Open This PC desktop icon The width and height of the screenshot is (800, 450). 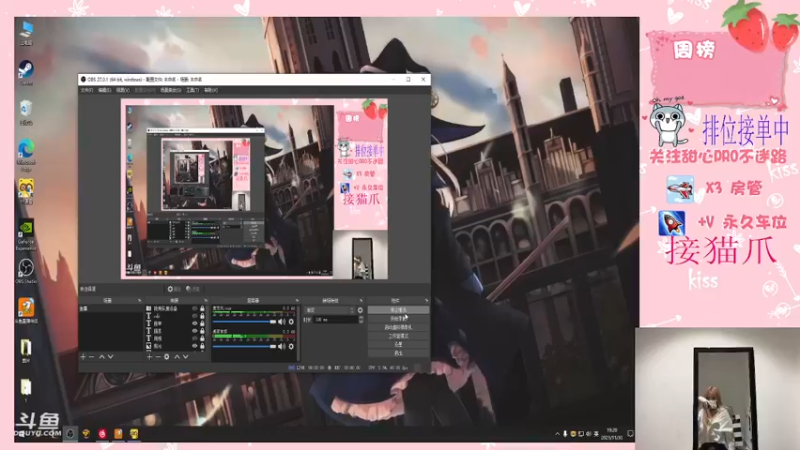26,33
